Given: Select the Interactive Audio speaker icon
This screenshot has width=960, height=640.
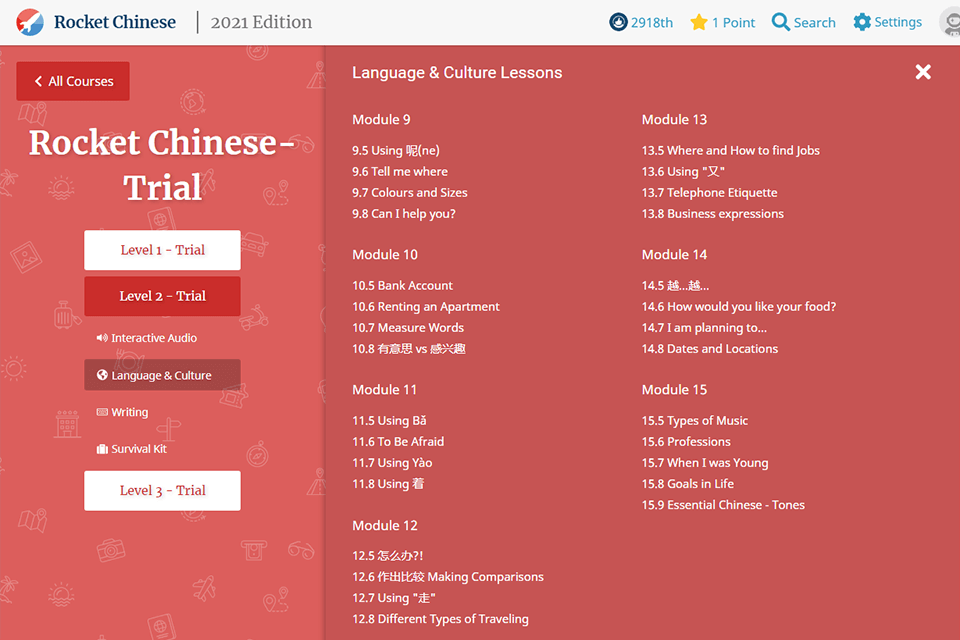Looking at the screenshot, I should (x=103, y=337).
